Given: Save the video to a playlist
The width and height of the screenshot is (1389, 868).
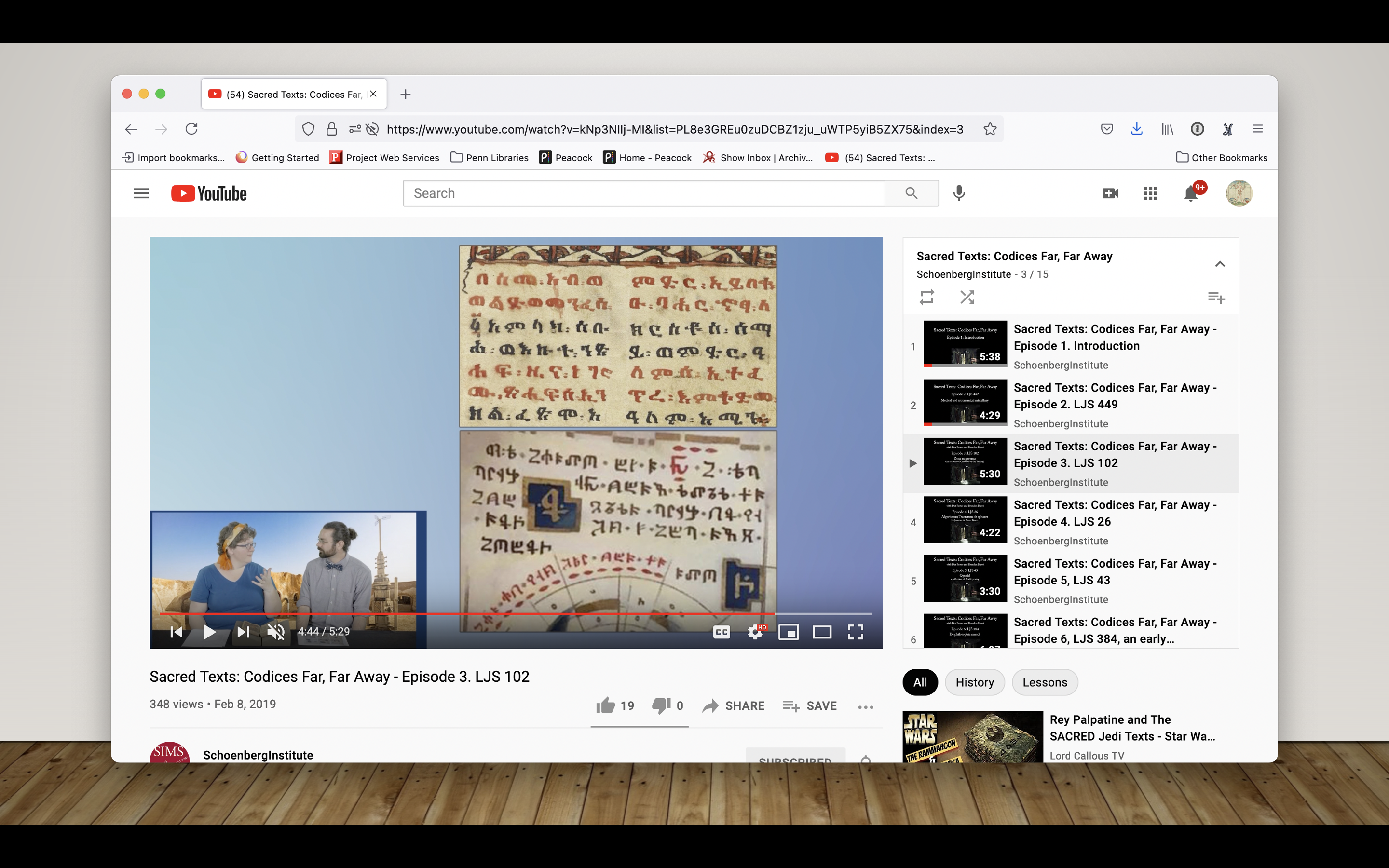Looking at the screenshot, I should (810, 705).
